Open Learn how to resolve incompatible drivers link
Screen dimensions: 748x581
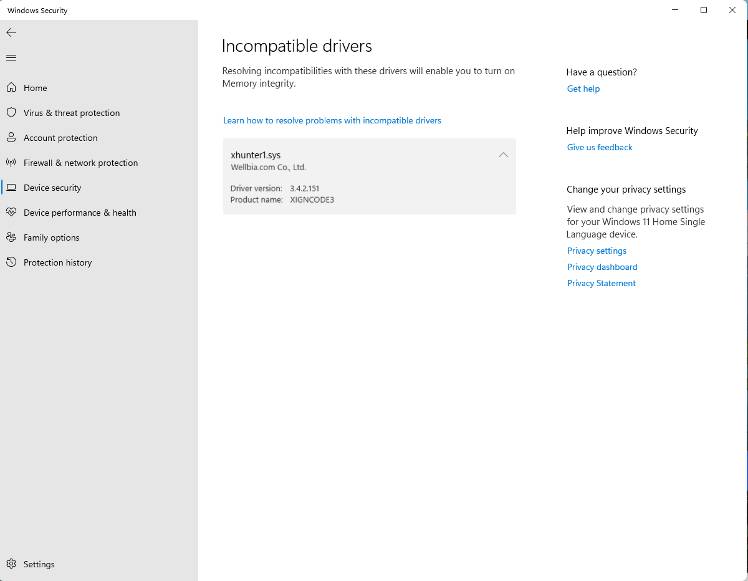tap(332, 121)
